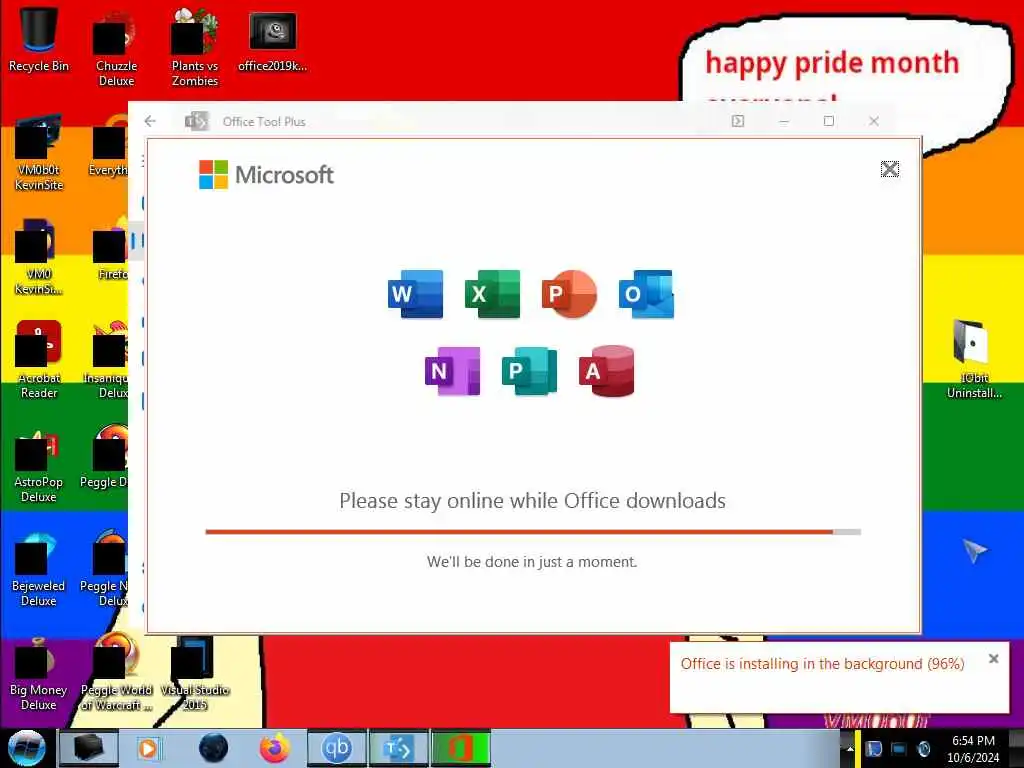This screenshot has width=1024, height=768.
Task: Click the Word icon in the installer
Action: 415,294
